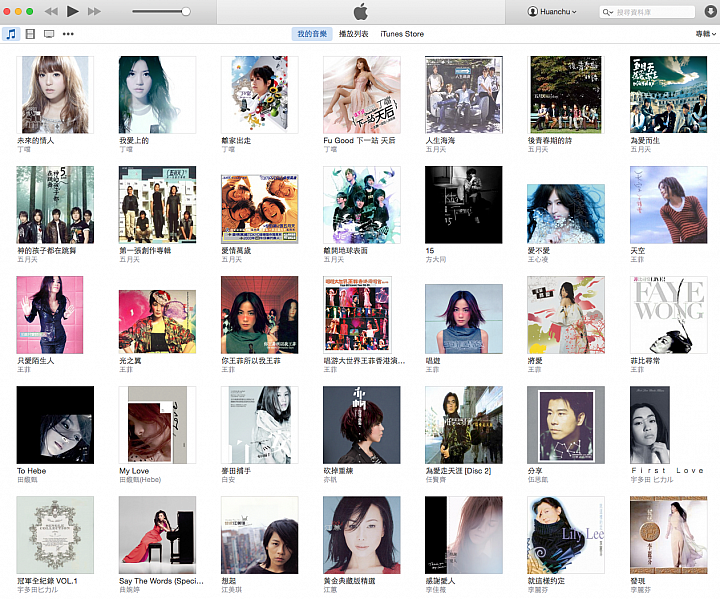Click the artist name 宇多田 ヒカル under First Love

click(x=652, y=480)
